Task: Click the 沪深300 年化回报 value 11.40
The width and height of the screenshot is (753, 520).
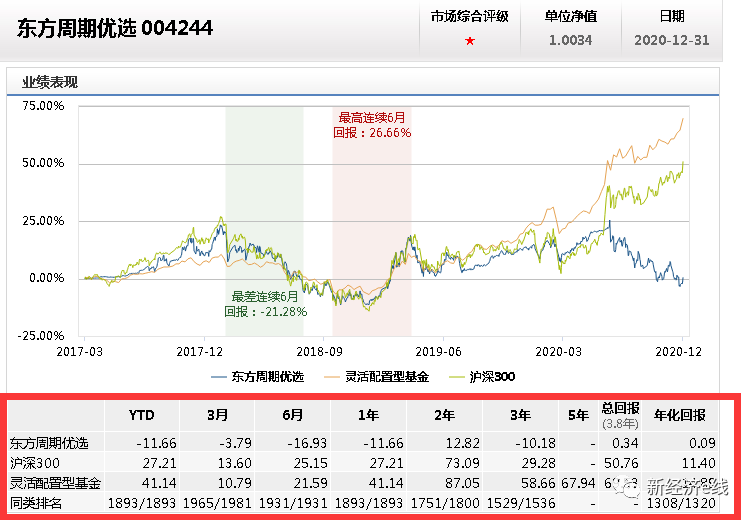Action: tap(699, 463)
